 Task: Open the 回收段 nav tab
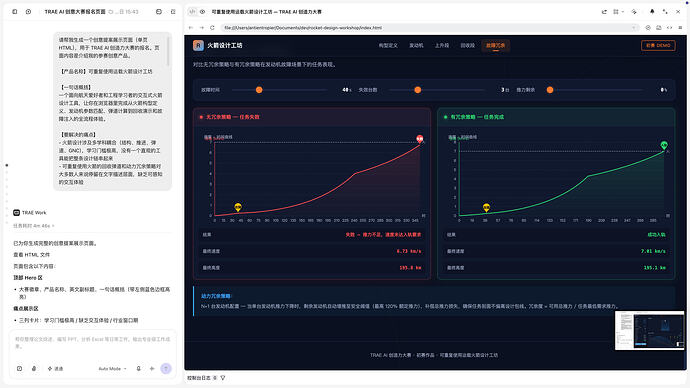point(468,45)
